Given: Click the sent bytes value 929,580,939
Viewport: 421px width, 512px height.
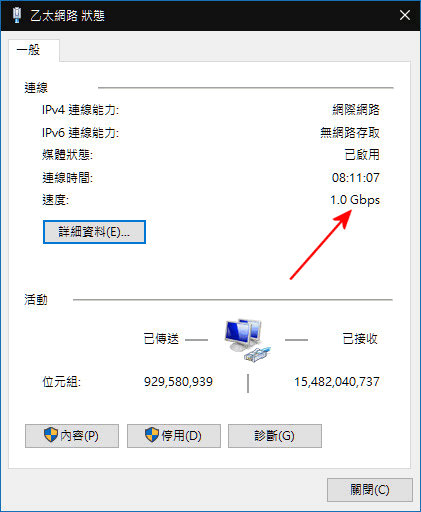Looking at the screenshot, I should [178, 382].
